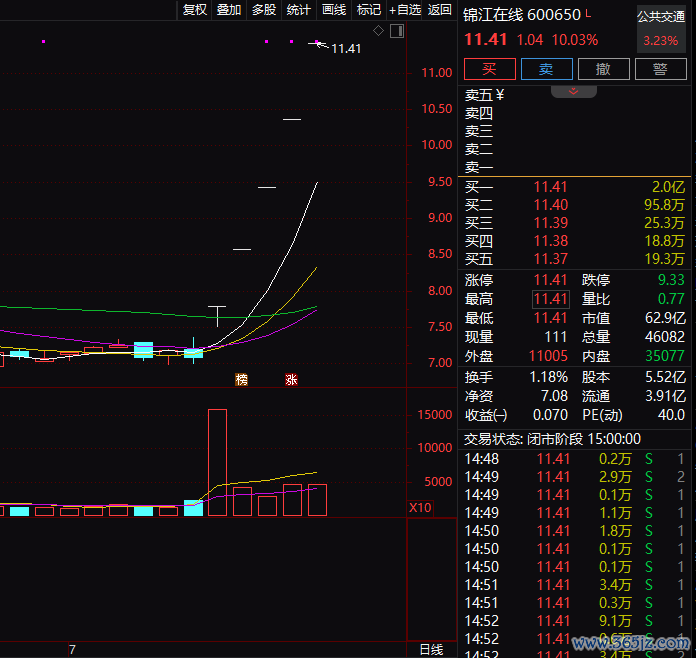Click 交易状态 闭市阶段 status line

(552, 439)
